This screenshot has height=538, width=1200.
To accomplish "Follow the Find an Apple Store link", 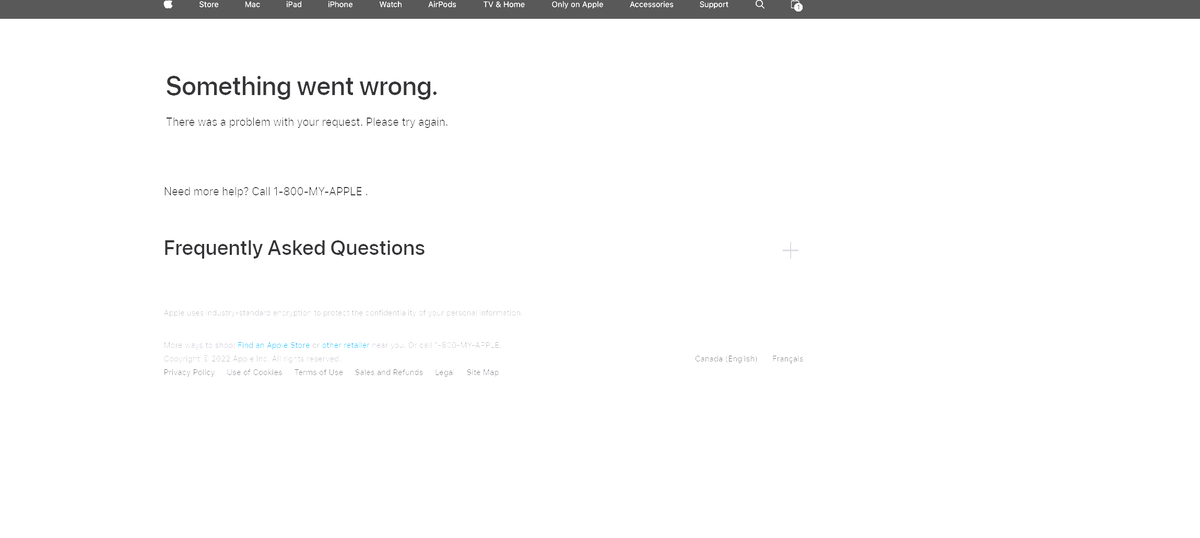I will [x=274, y=345].
